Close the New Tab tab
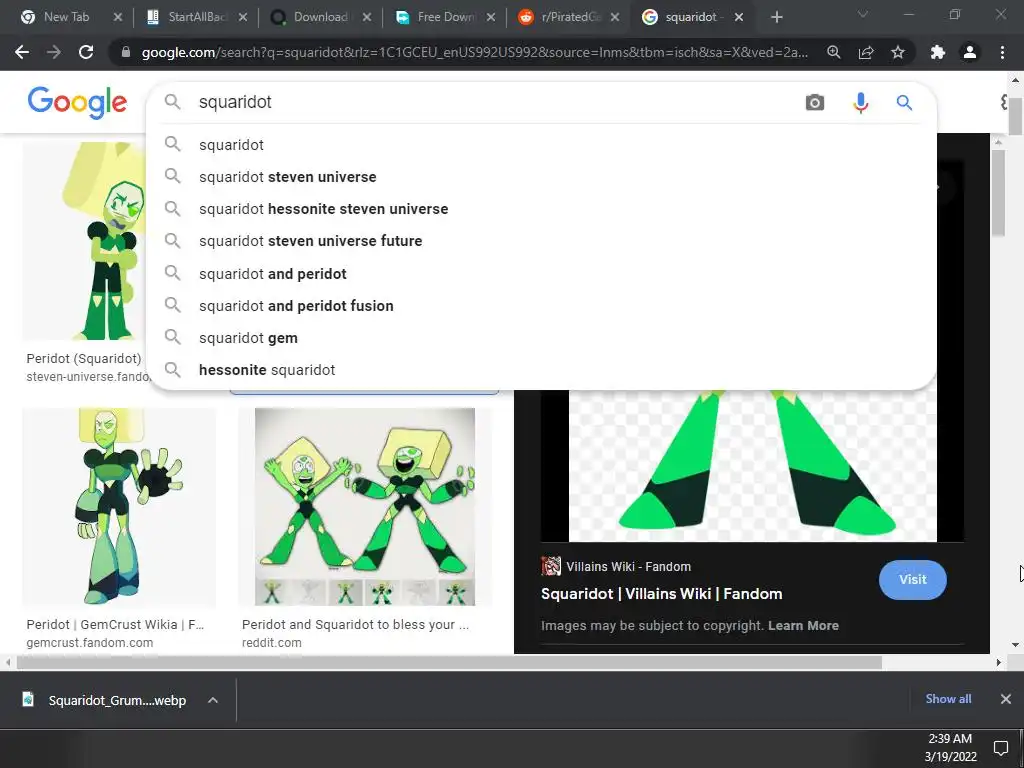1024x768 pixels. click(118, 17)
